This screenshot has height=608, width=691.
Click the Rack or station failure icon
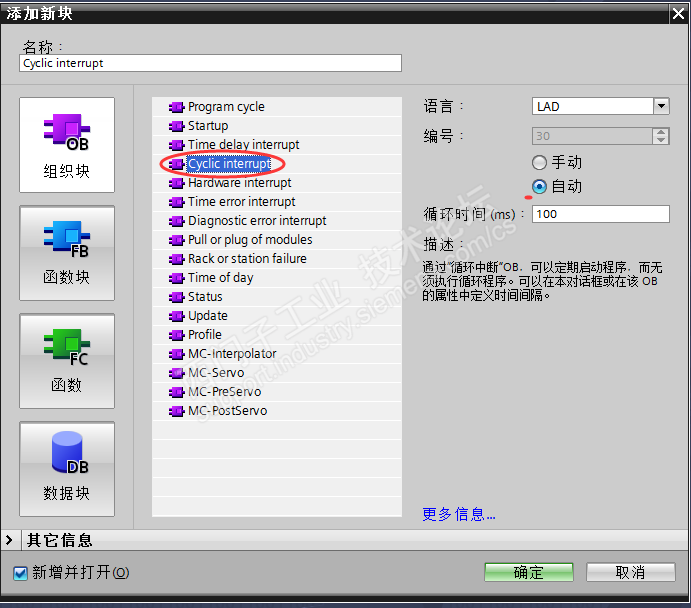(176, 259)
